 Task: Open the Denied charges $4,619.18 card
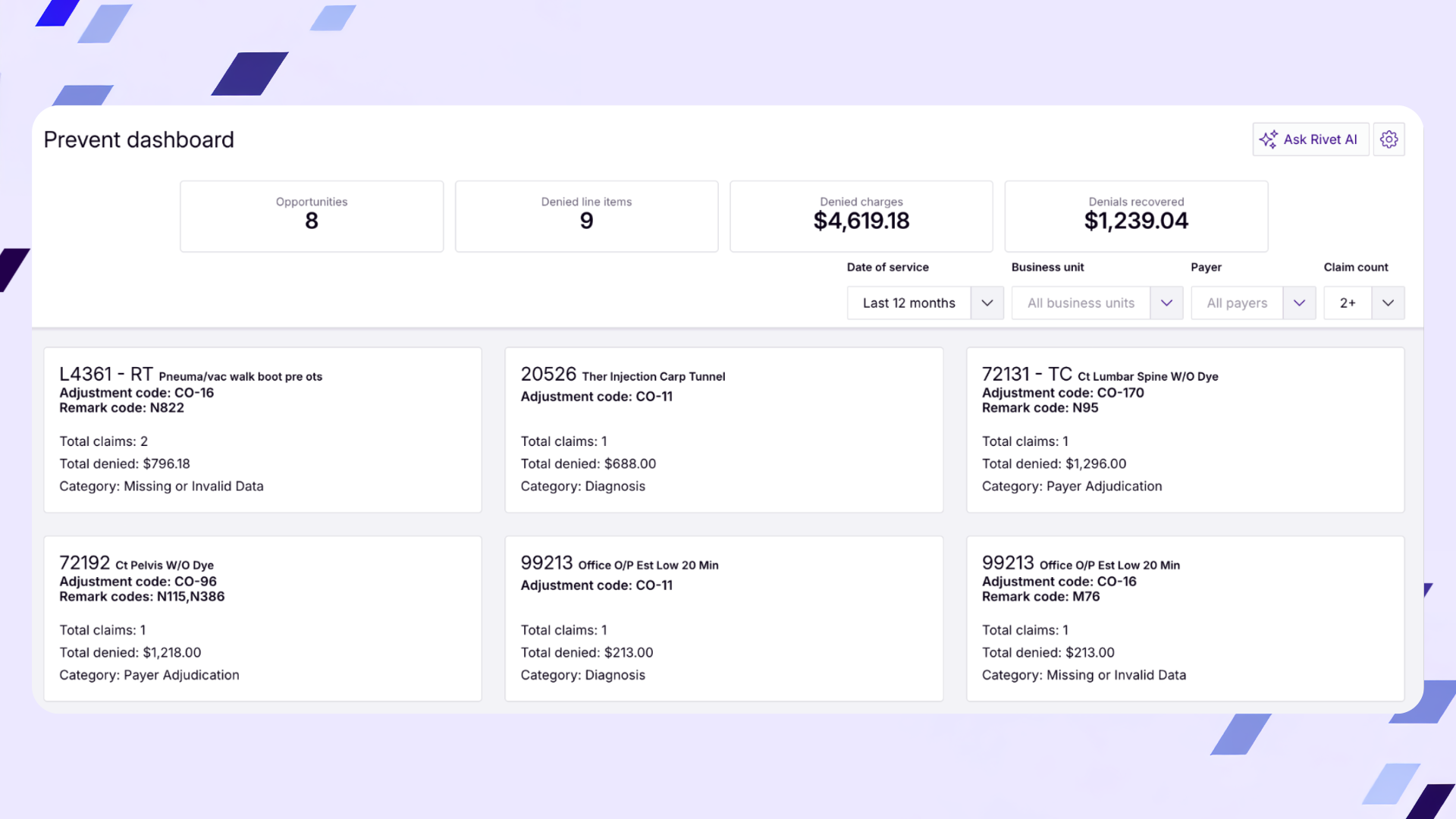click(861, 215)
